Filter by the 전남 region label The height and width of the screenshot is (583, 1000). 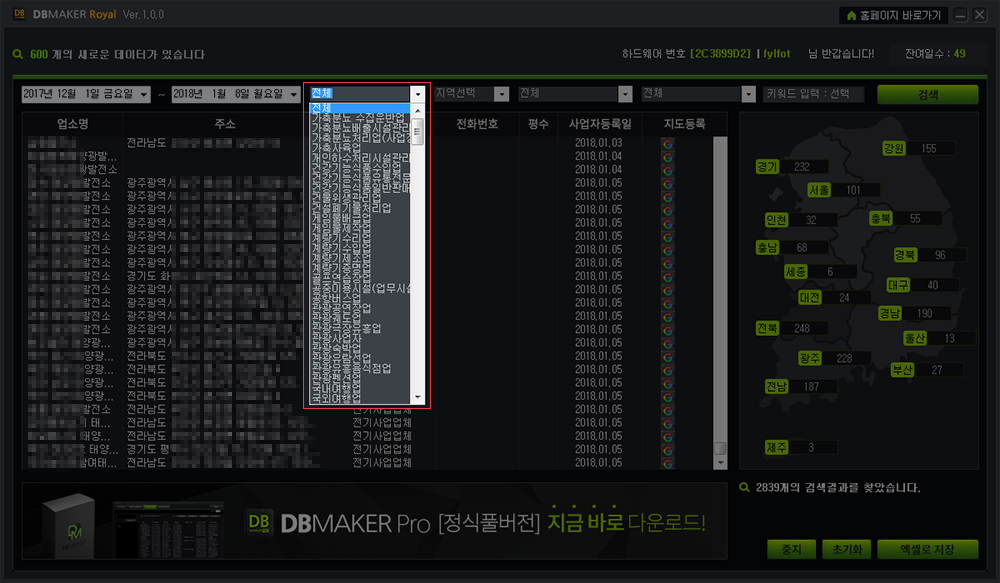[x=776, y=387]
